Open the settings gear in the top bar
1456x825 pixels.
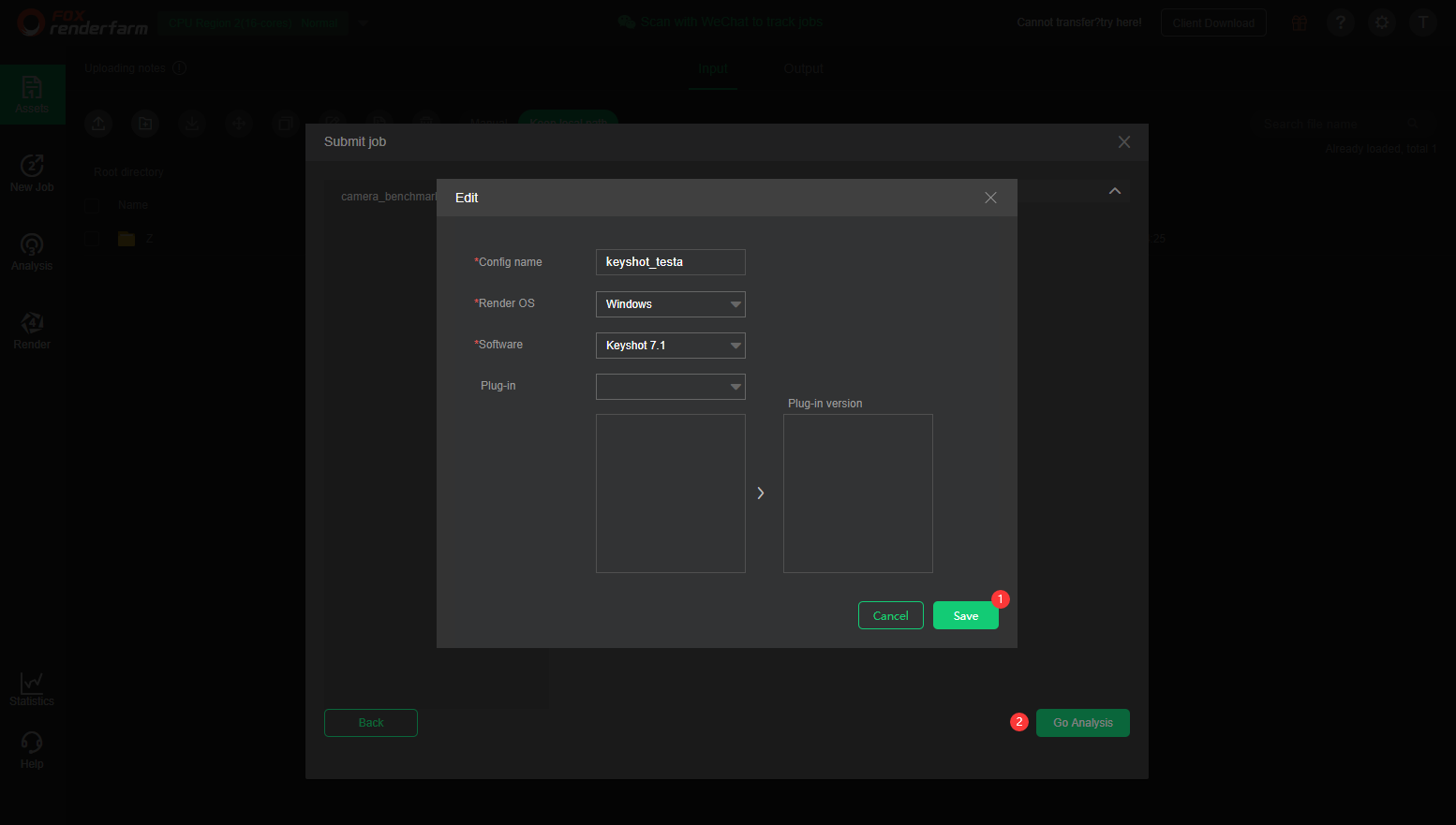point(1382,22)
